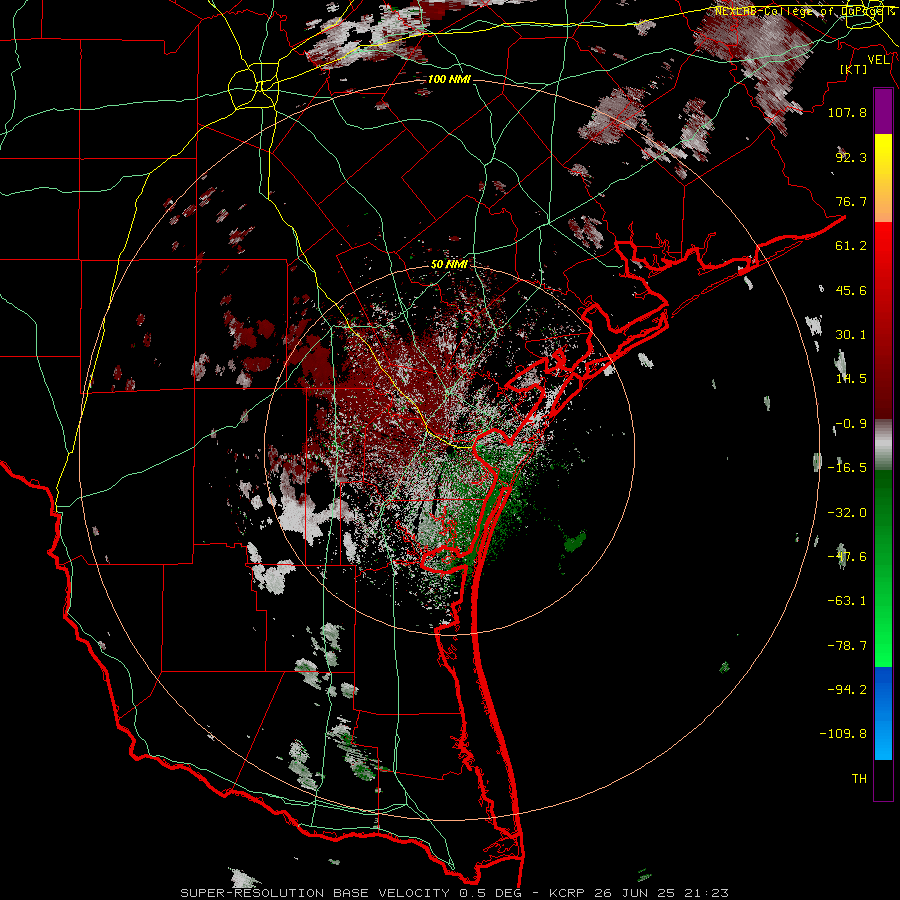Pick the gray near-zero segment of color bar

(883, 445)
